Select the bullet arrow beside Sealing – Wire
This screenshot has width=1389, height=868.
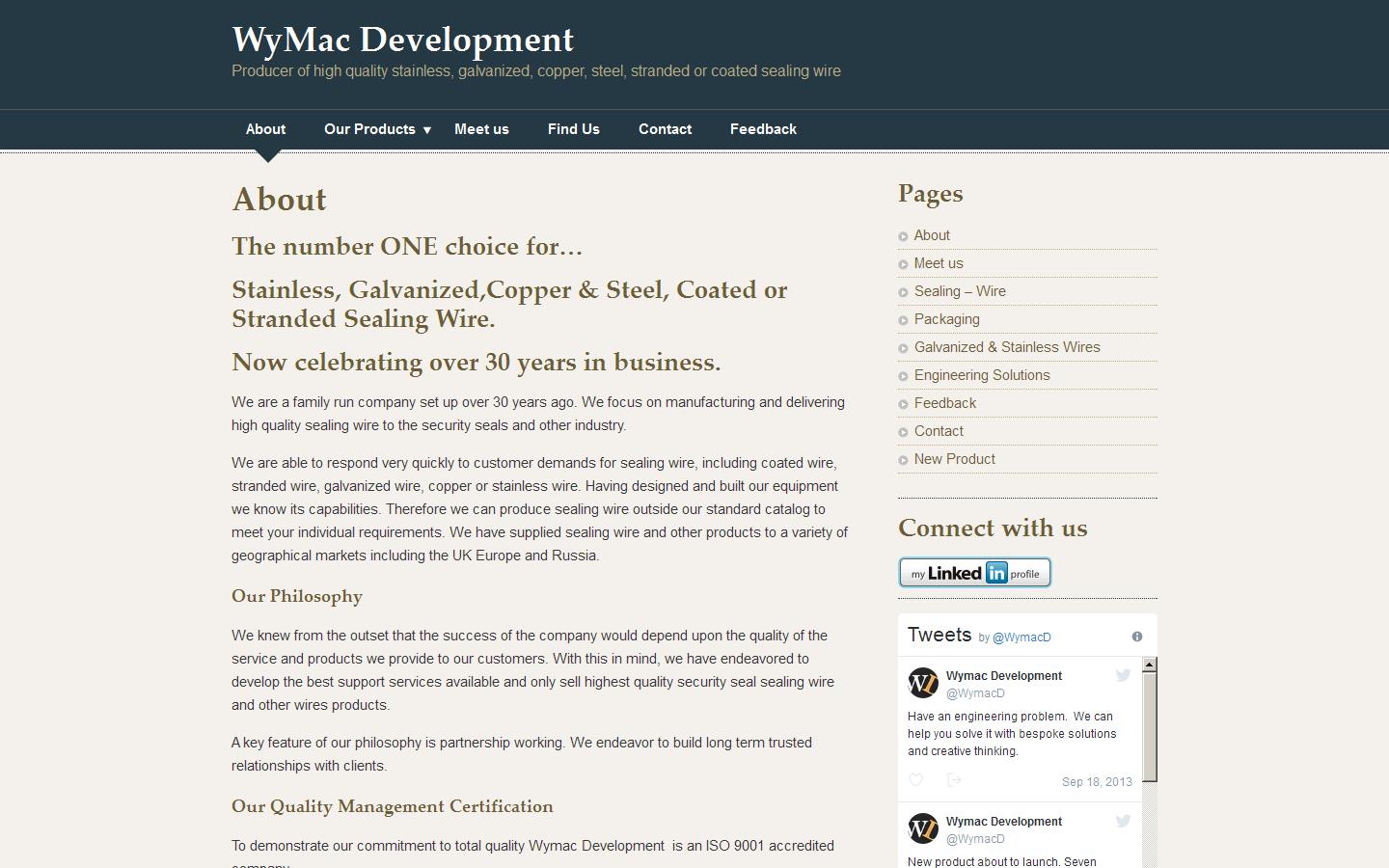click(x=904, y=291)
